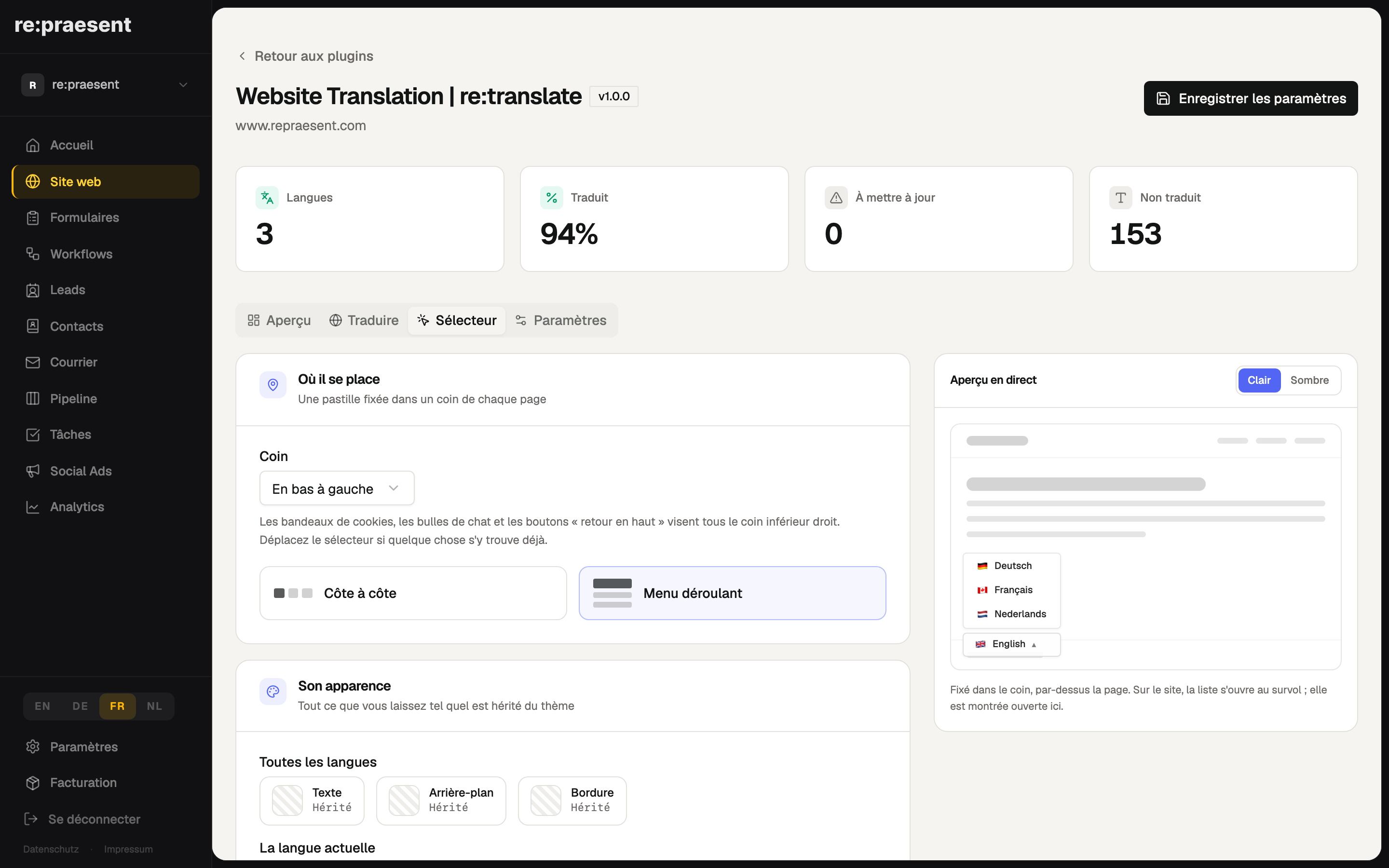Viewport: 1389px width, 868px height.
Task: Go to Formulaires in the sidebar
Action: 106,217
